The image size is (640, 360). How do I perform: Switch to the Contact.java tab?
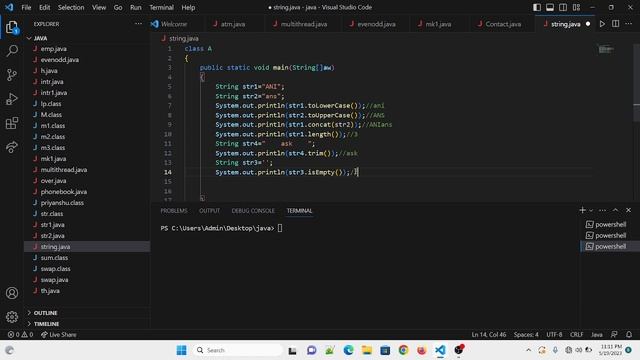pos(502,24)
